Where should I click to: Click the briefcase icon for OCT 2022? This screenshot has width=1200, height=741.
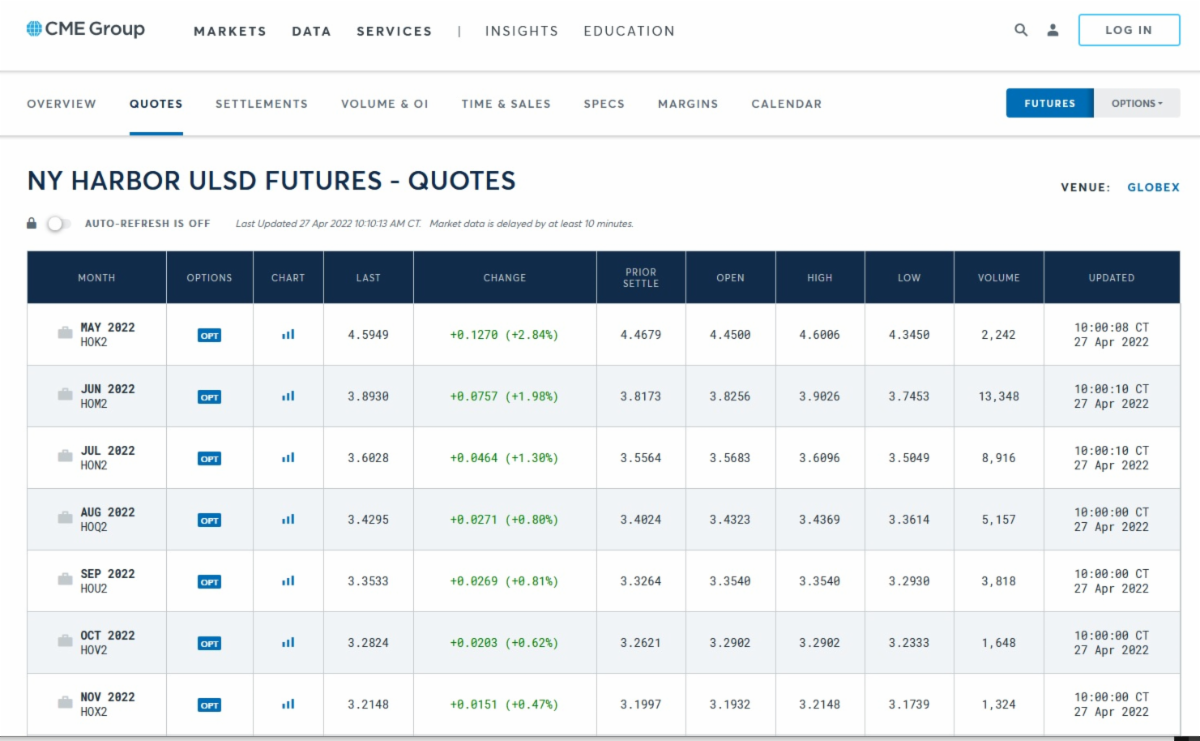(x=65, y=641)
